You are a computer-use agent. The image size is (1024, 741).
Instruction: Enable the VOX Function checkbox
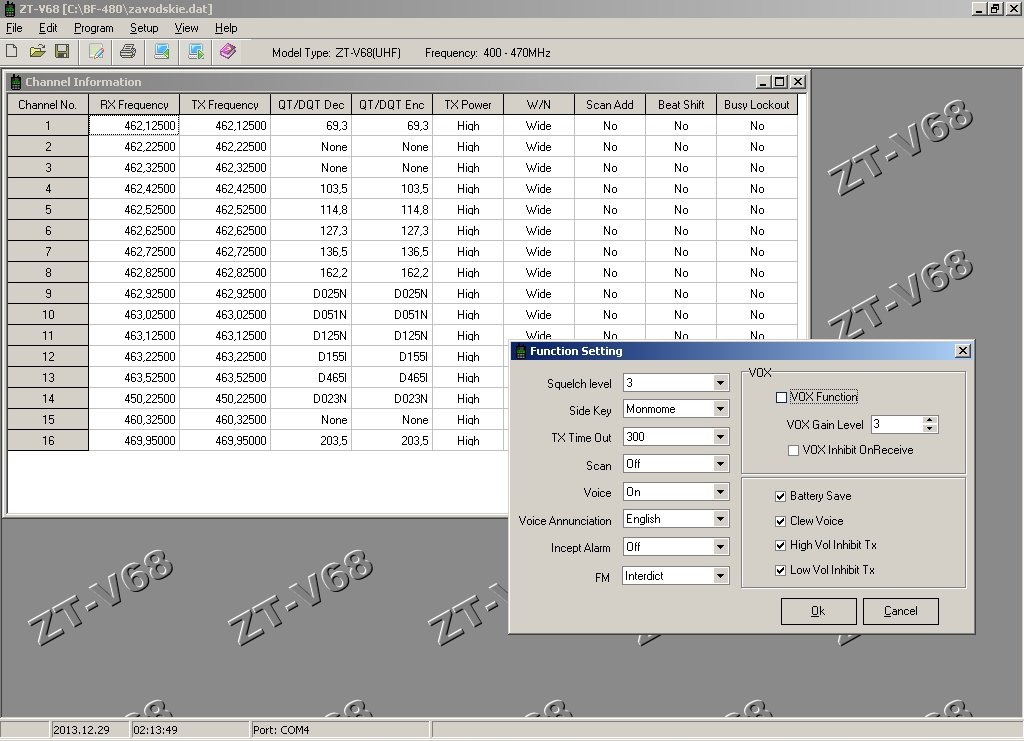(782, 398)
